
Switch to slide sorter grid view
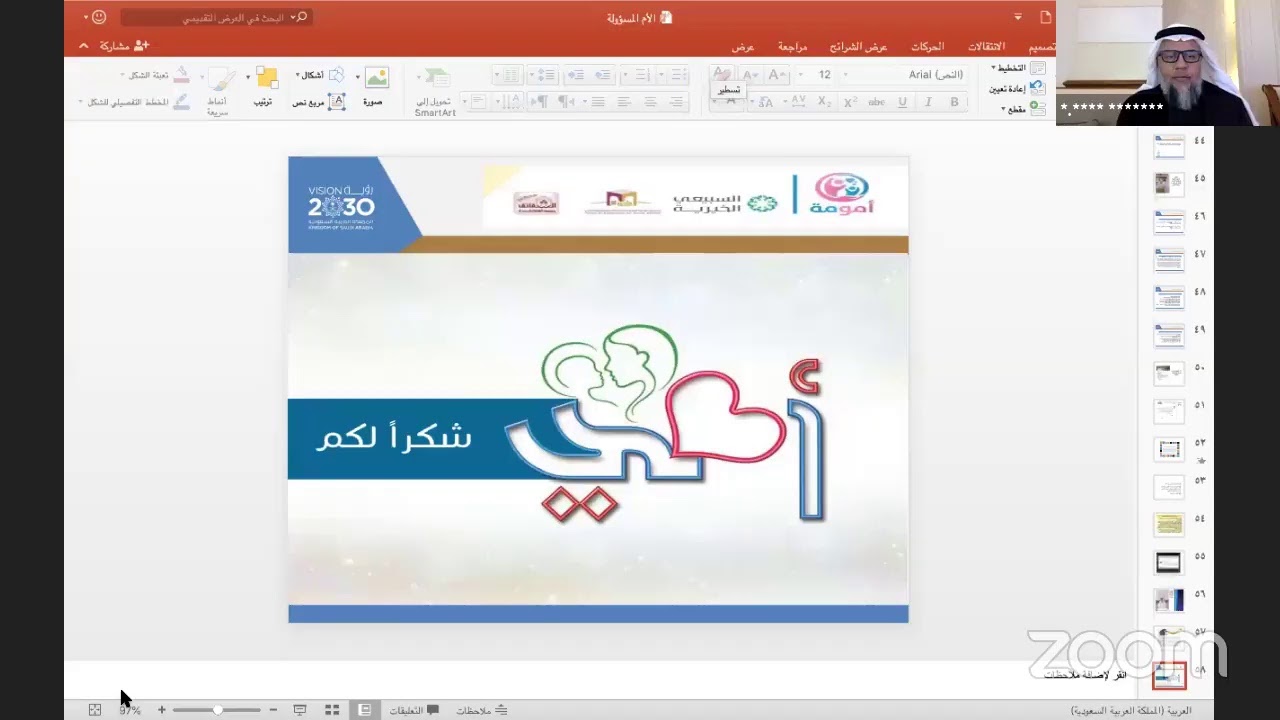[332, 710]
